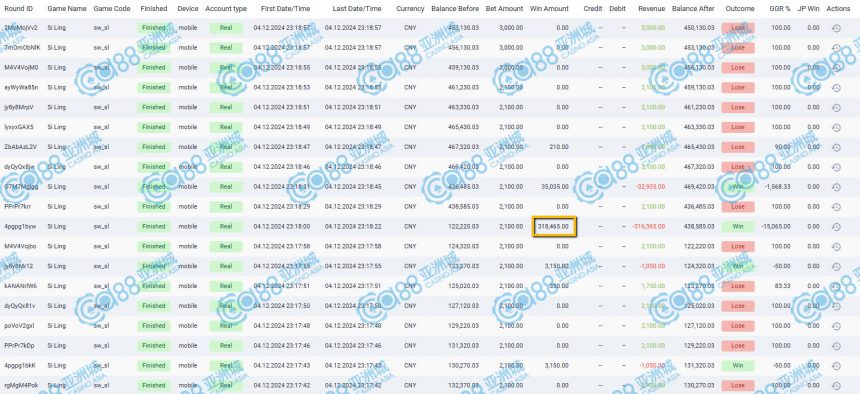860x394 pixels.
Task: Click the Outcome column header
Action: [739, 9]
